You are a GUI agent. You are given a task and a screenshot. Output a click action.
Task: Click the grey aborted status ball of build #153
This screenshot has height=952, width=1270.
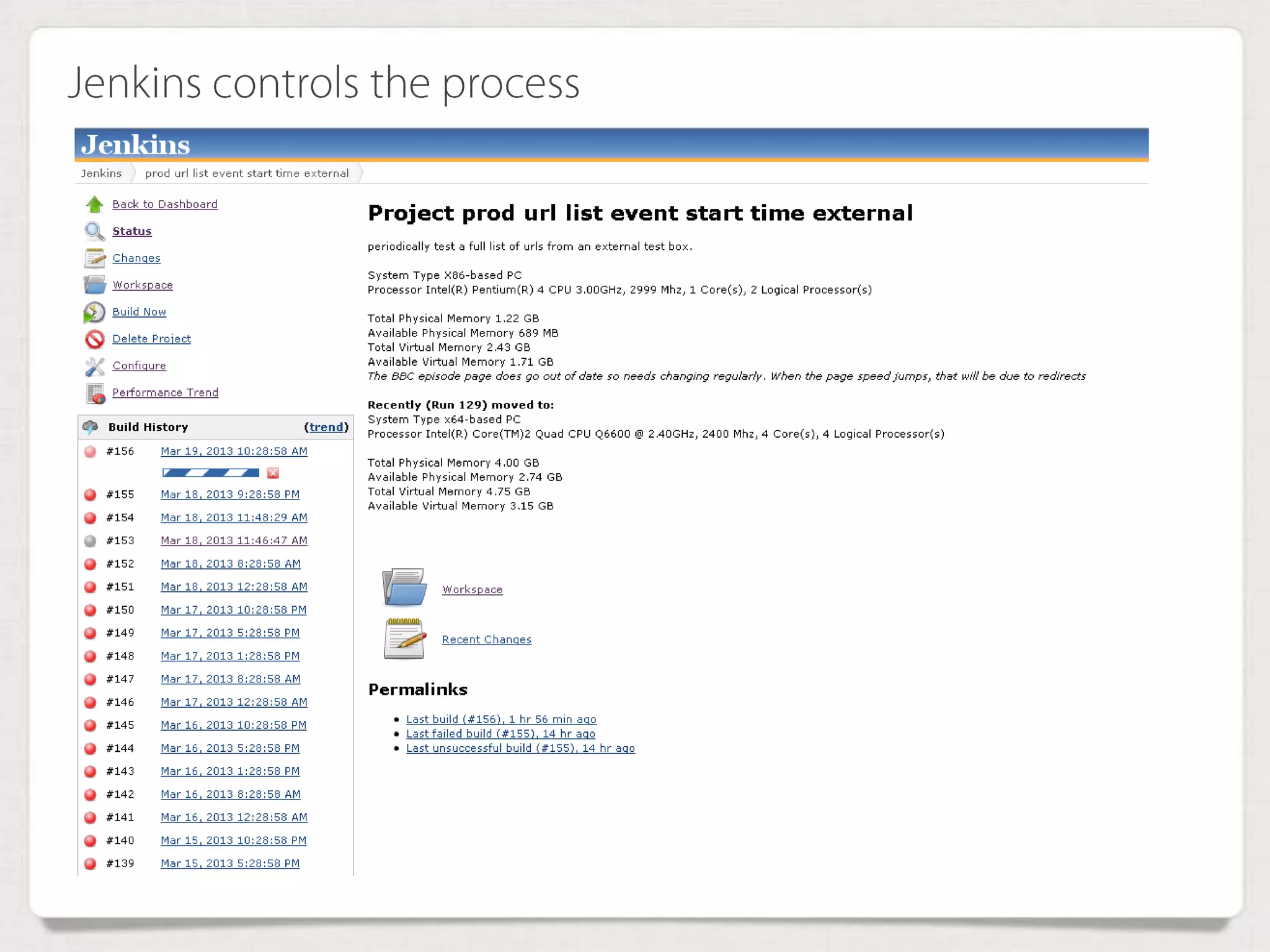tap(91, 540)
